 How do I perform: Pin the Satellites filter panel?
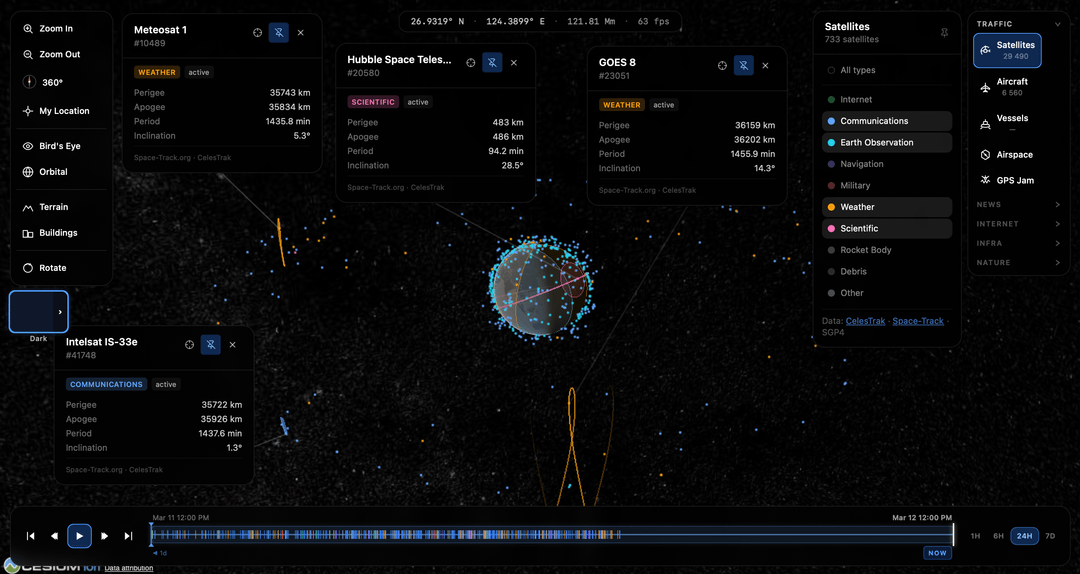point(944,33)
